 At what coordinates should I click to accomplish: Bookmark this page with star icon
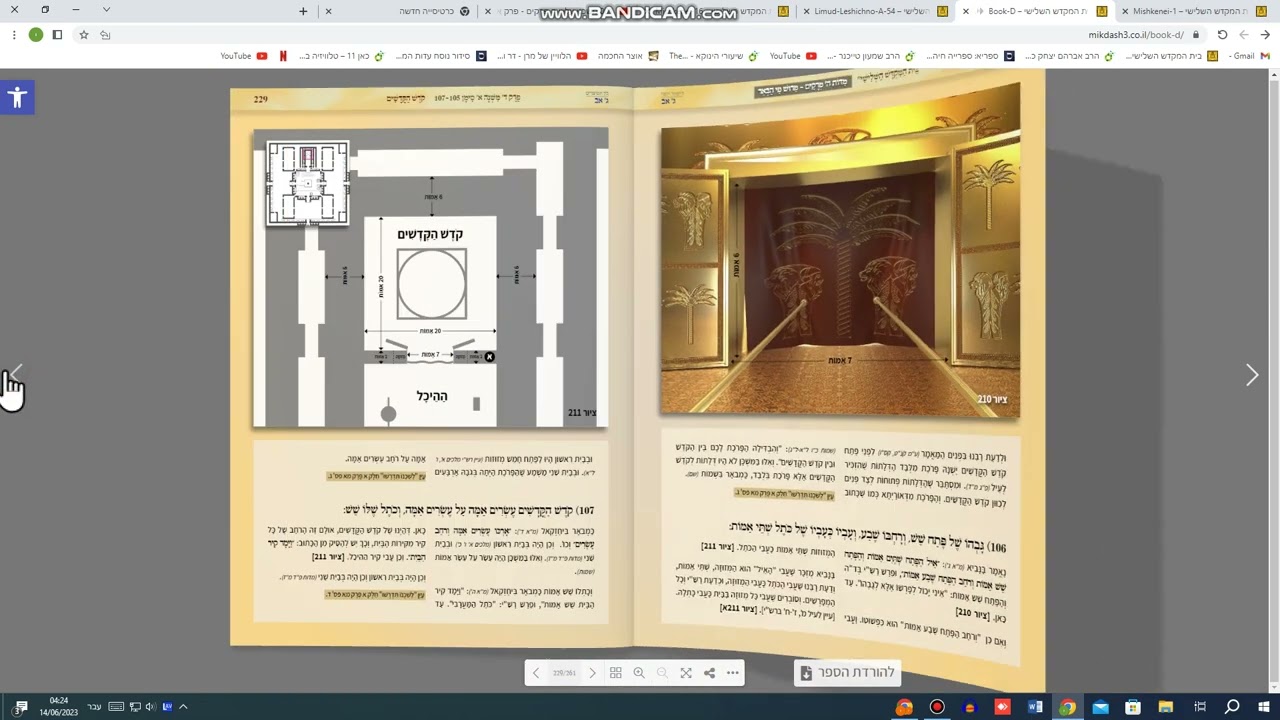click(x=83, y=35)
